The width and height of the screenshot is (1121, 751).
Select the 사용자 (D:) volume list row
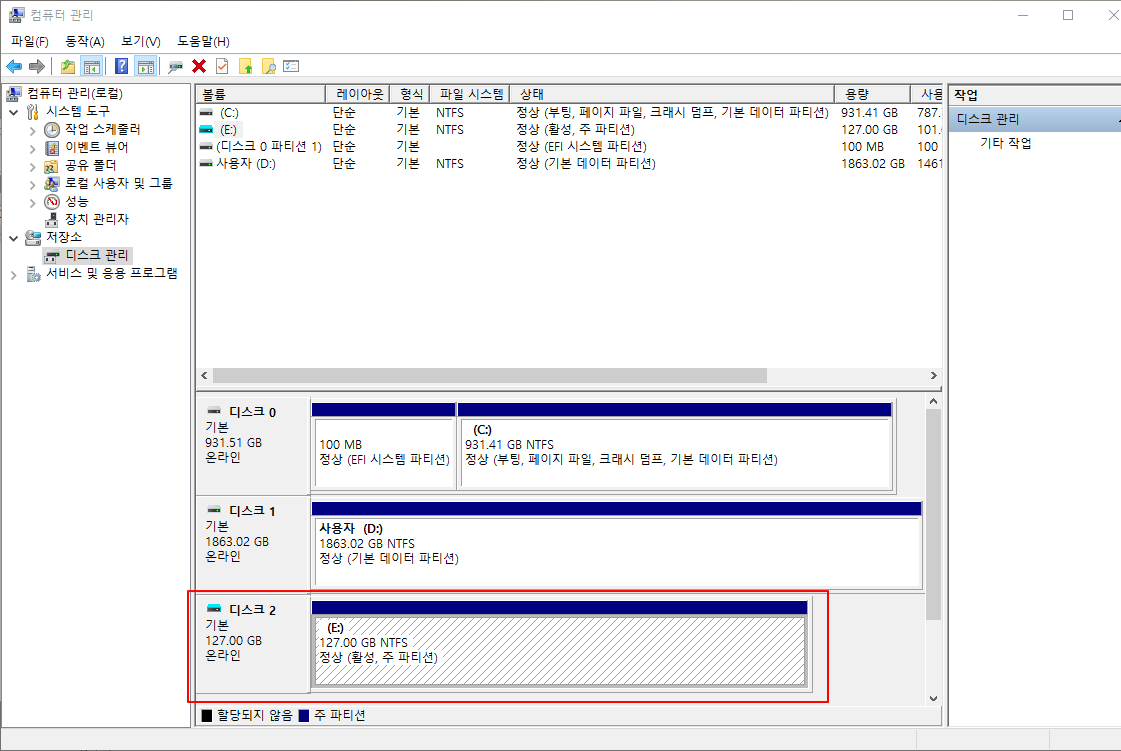(569, 164)
